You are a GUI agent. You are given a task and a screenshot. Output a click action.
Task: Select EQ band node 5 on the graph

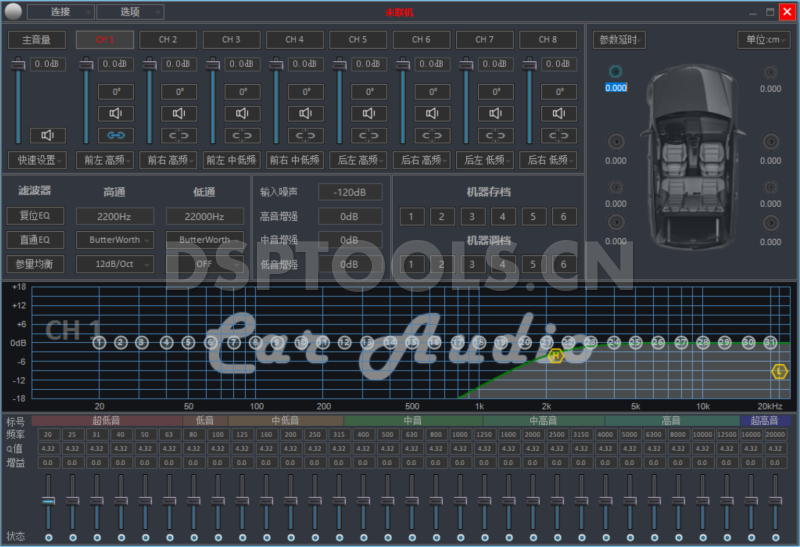188,342
